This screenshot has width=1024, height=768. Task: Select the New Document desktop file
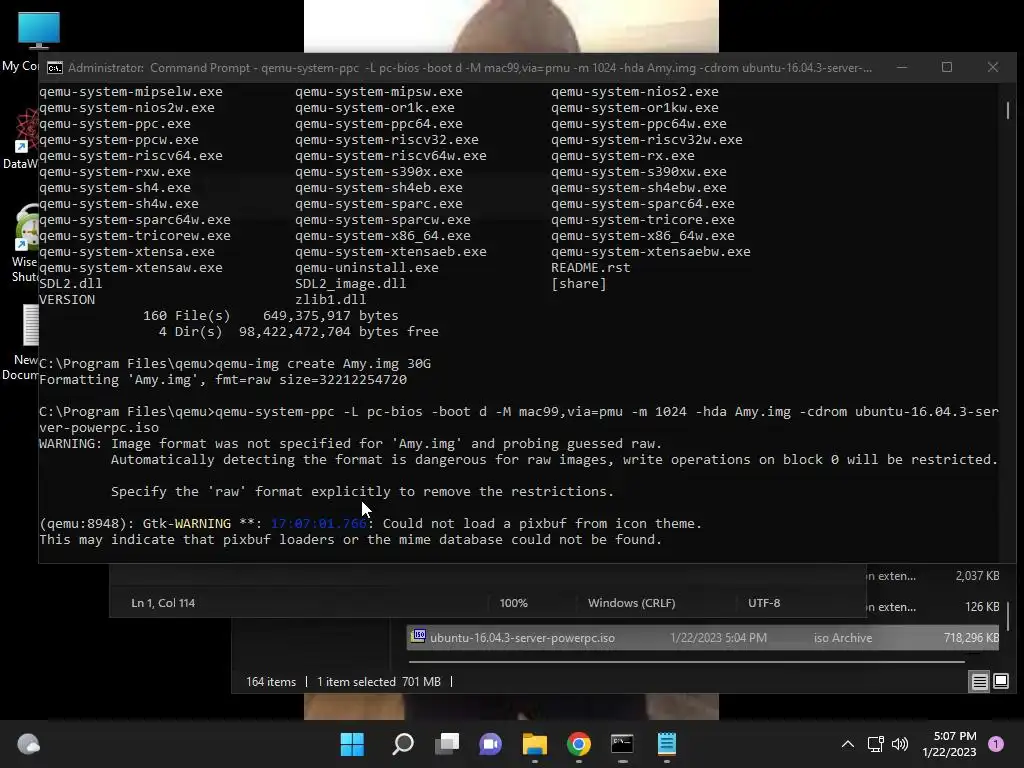(x=22, y=343)
